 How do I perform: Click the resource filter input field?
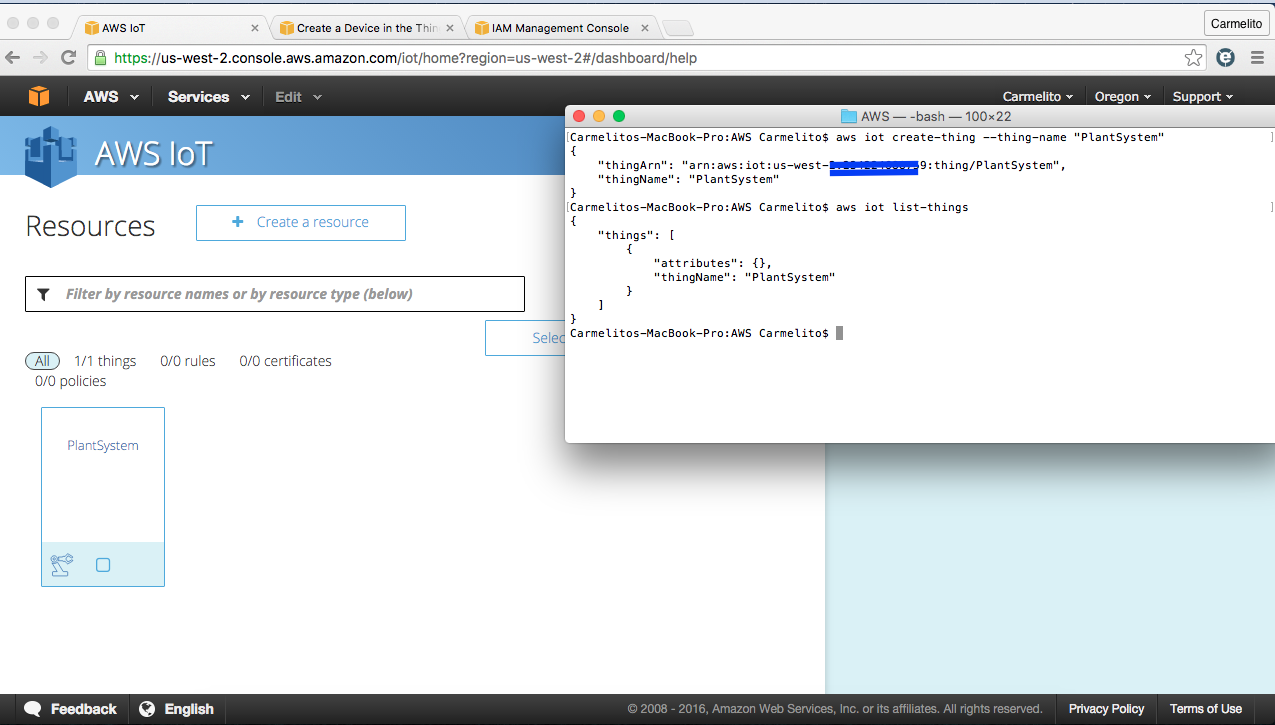click(x=290, y=294)
